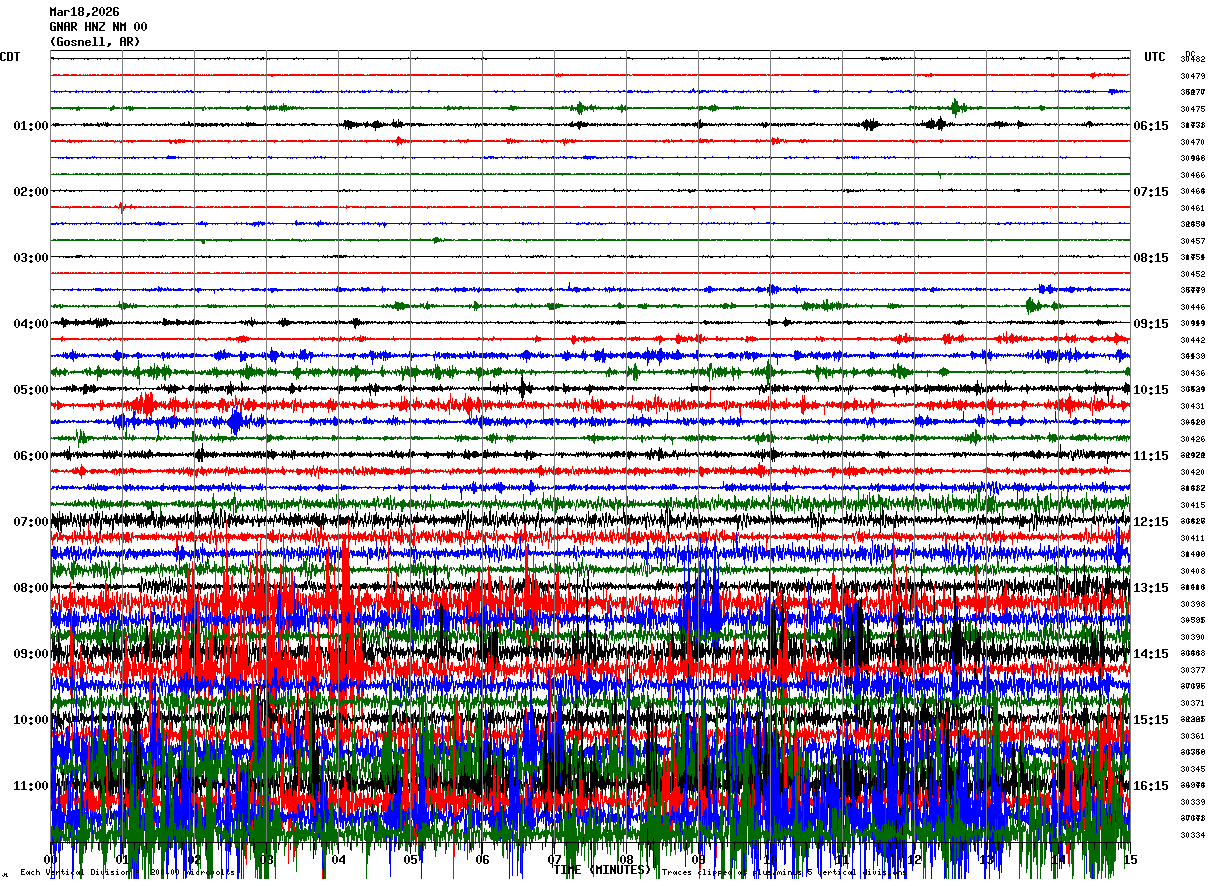Click the "02:00" CDT time label
1210x886 pixels.
pyautogui.click(x=31, y=192)
